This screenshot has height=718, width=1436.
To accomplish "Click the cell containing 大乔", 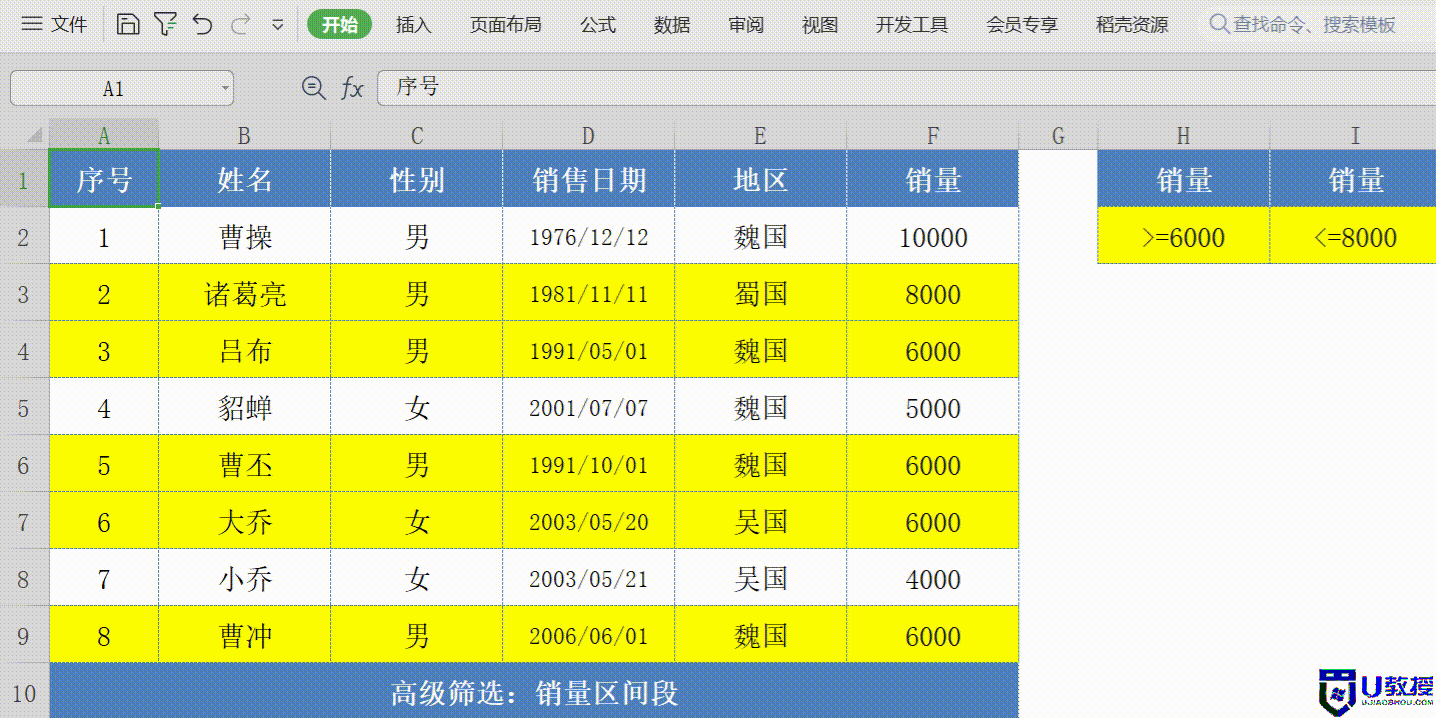I will coord(245,522).
